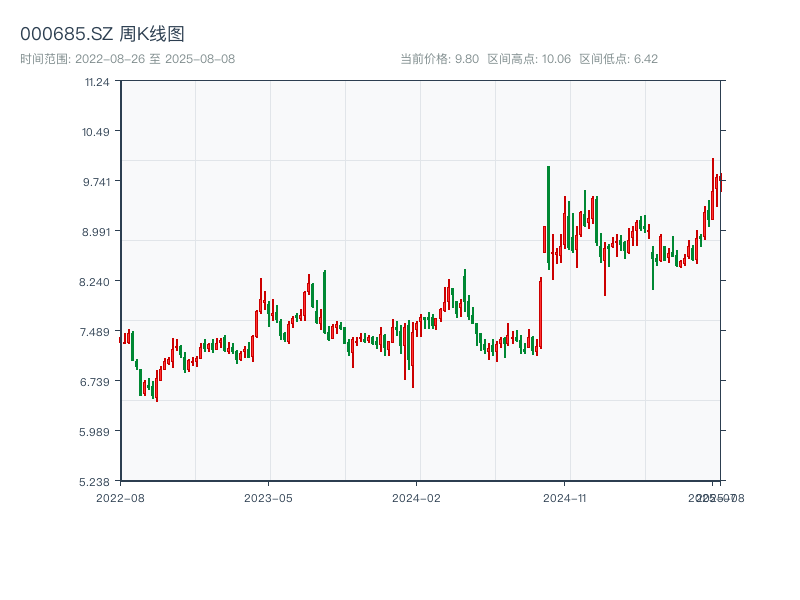Click the 区间高点 10.06 label

(528, 59)
